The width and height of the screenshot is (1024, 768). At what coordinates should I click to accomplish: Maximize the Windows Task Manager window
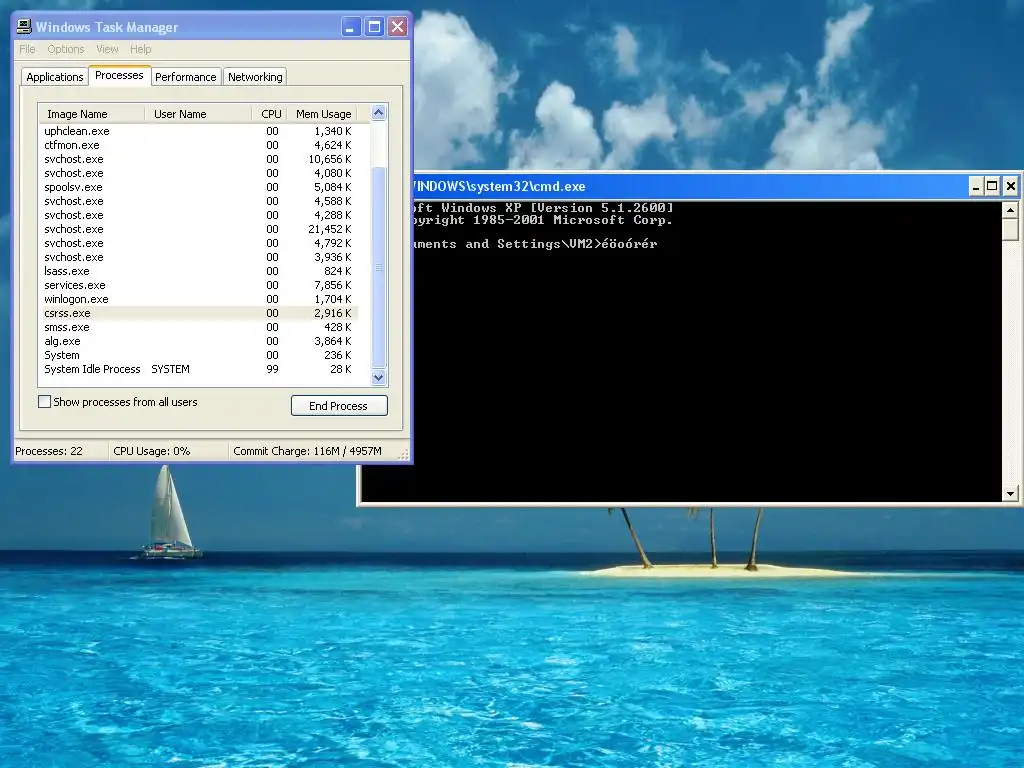click(x=374, y=27)
